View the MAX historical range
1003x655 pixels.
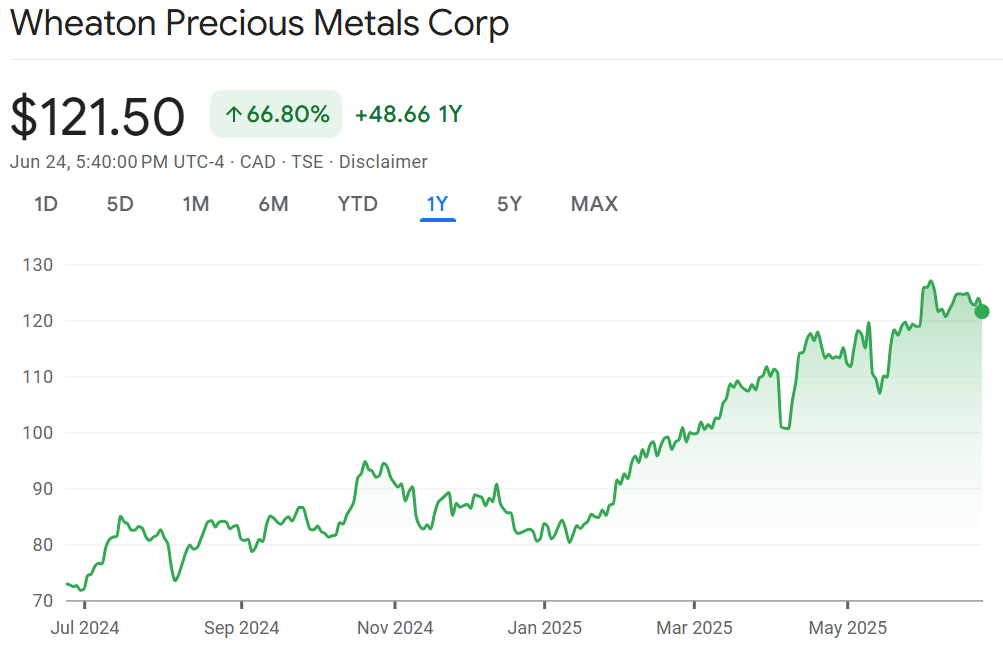[x=594, y=204]
